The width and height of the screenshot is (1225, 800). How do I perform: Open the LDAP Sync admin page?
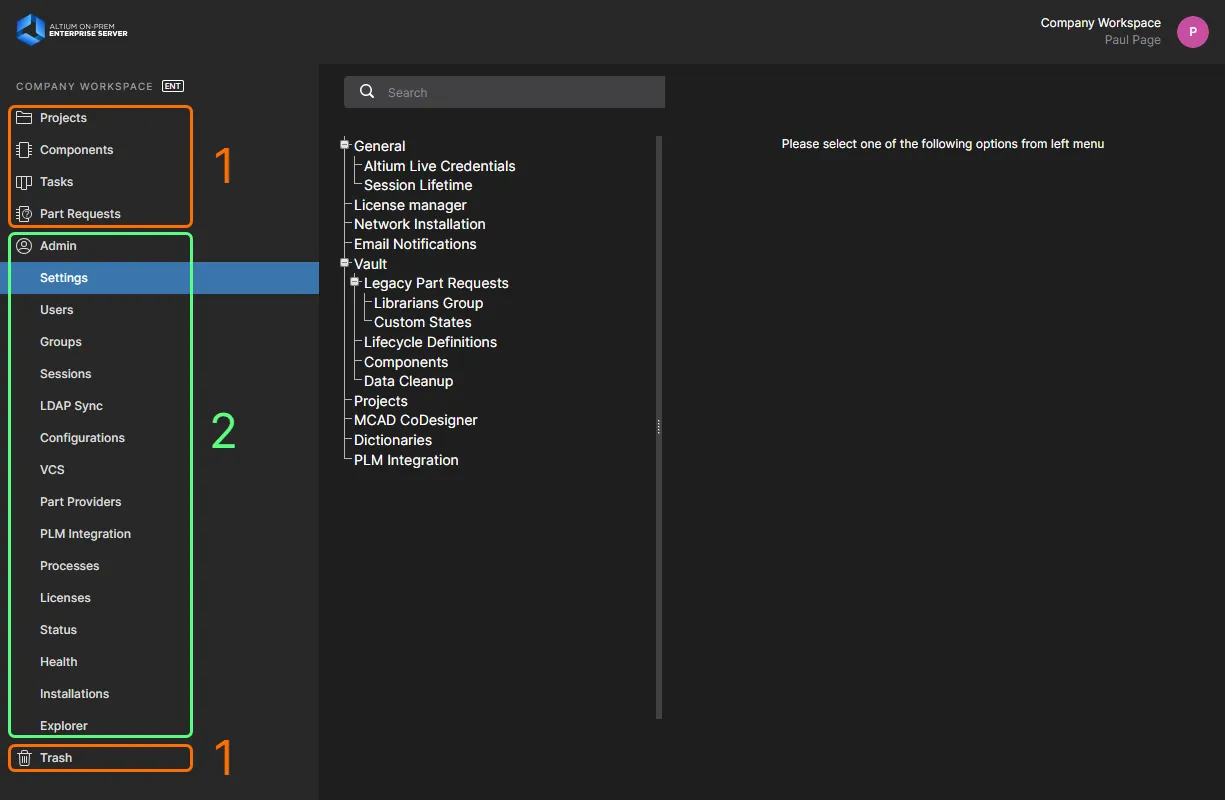coord(160,406)
